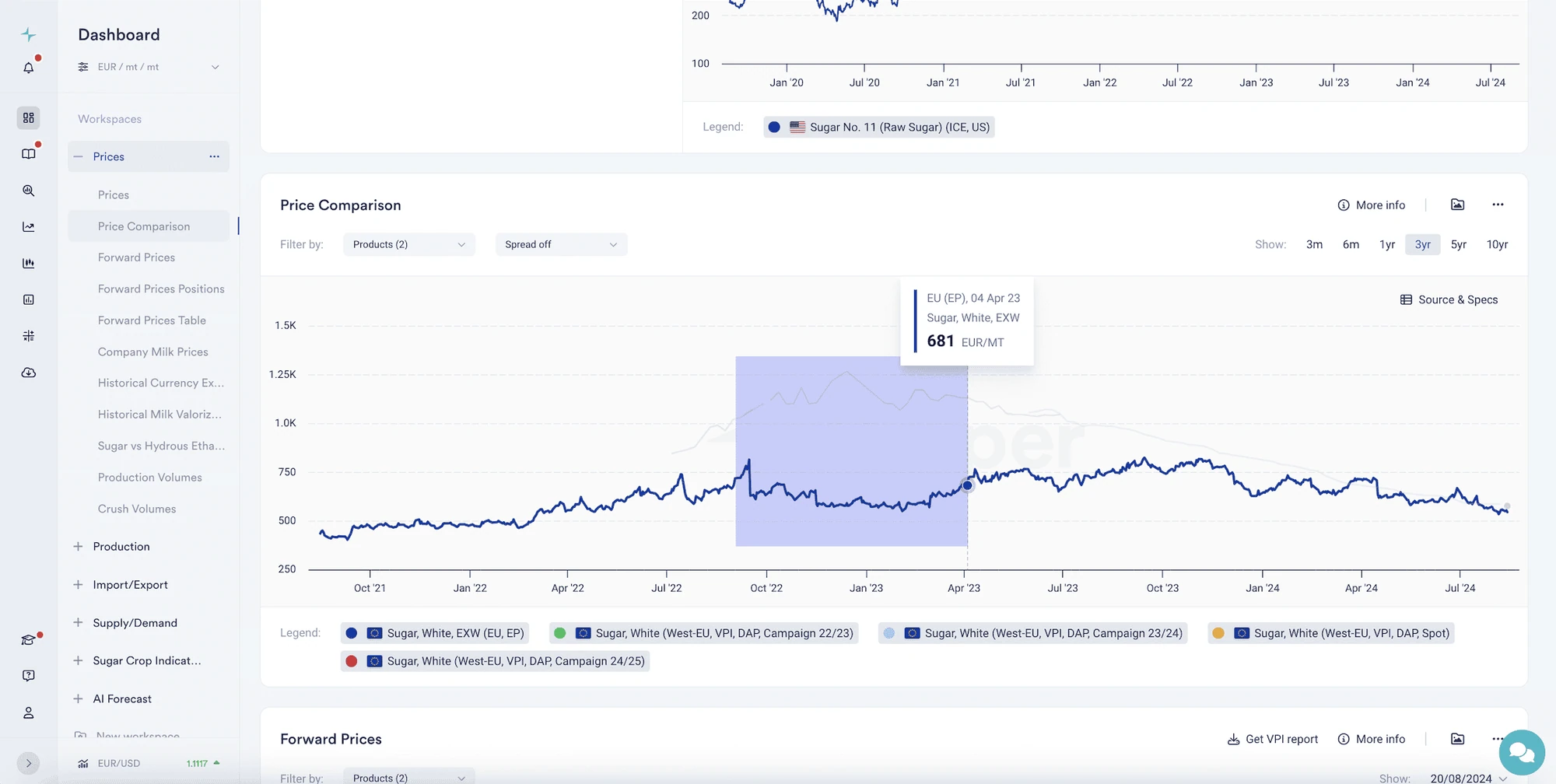Screen dimensions: 1556x784
Task: Click More info in Price Comparison
Action: pyautogui.click(x=1372, y=205)
